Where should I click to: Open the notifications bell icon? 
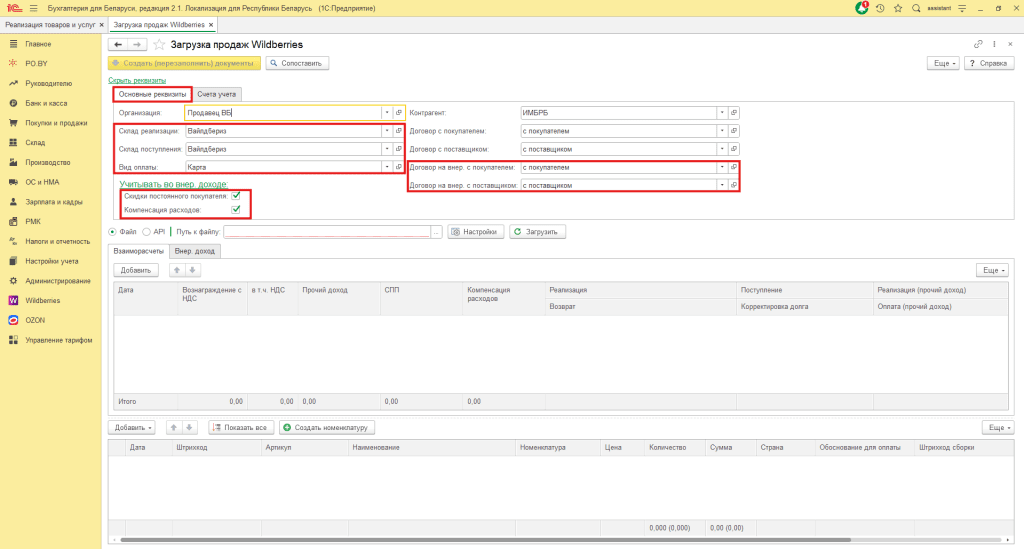coord(862,8)
